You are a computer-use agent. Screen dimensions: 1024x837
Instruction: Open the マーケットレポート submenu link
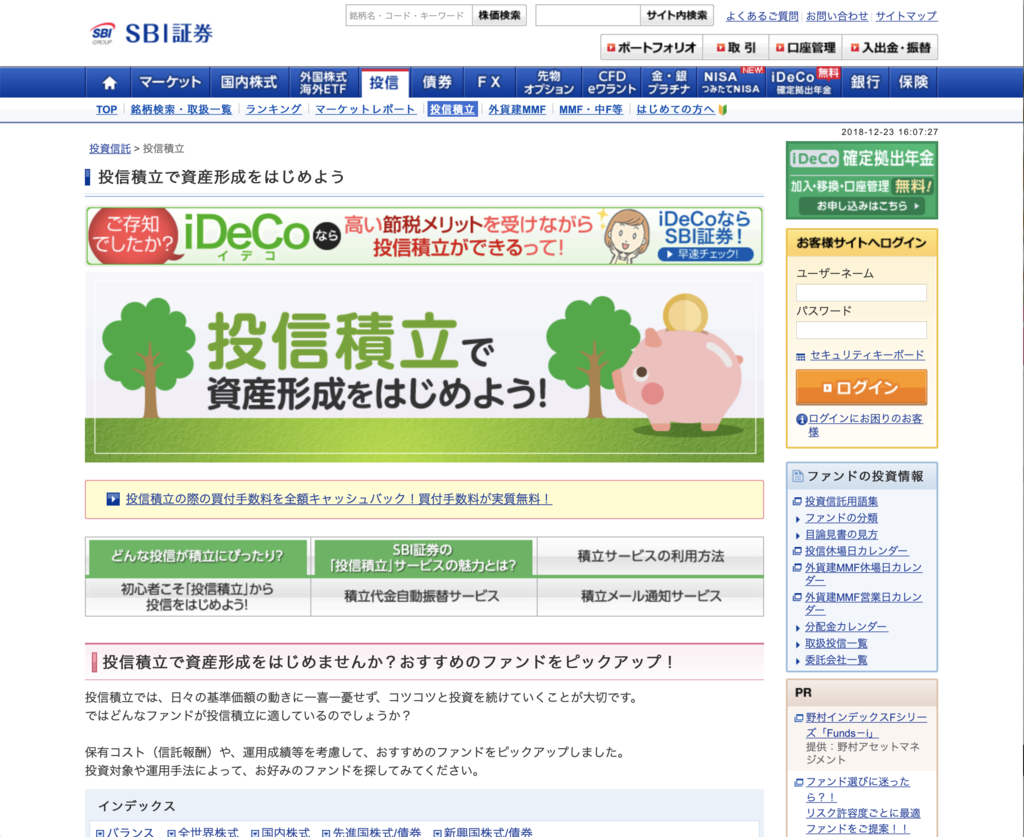point(365,110)
